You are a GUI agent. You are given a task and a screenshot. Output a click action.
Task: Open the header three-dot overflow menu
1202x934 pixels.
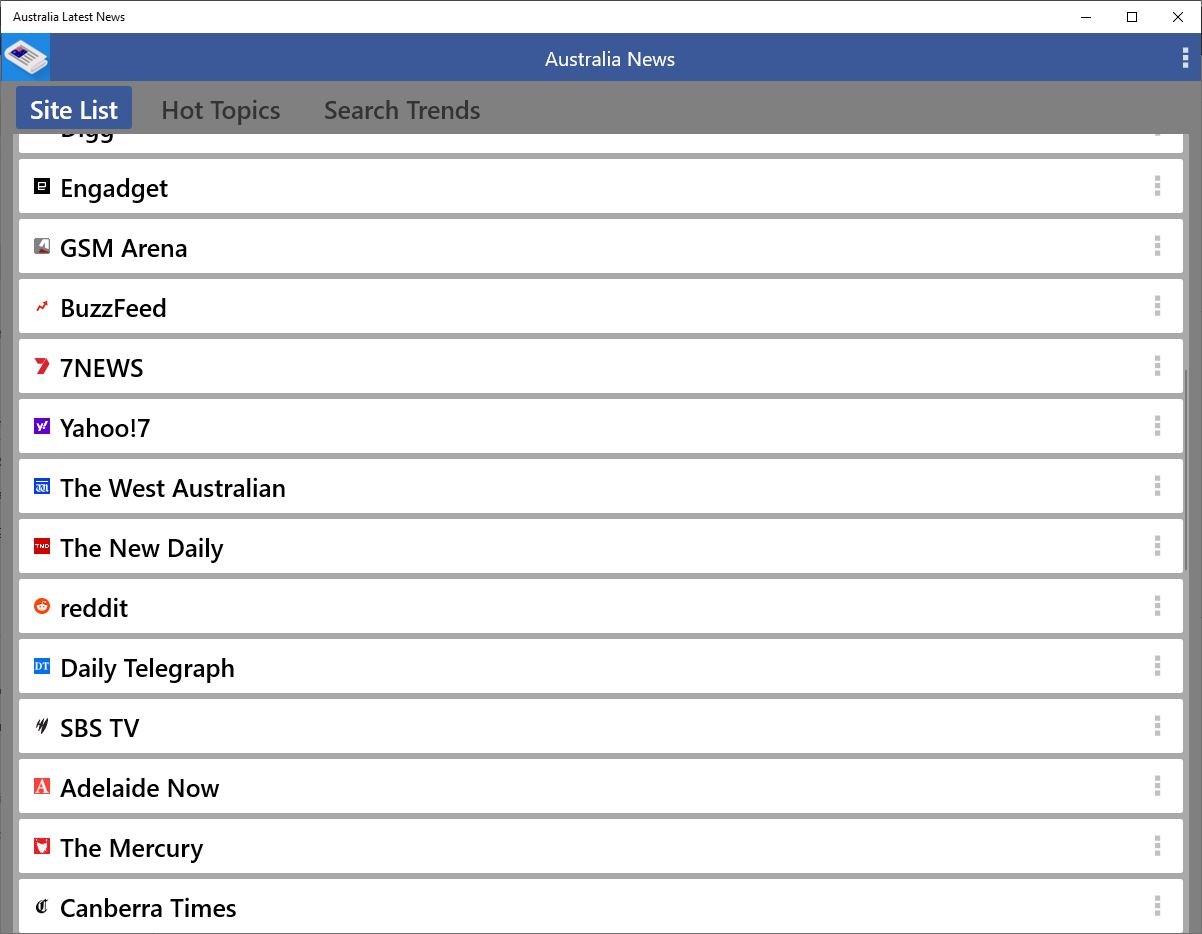click(x=1185, y=59)
